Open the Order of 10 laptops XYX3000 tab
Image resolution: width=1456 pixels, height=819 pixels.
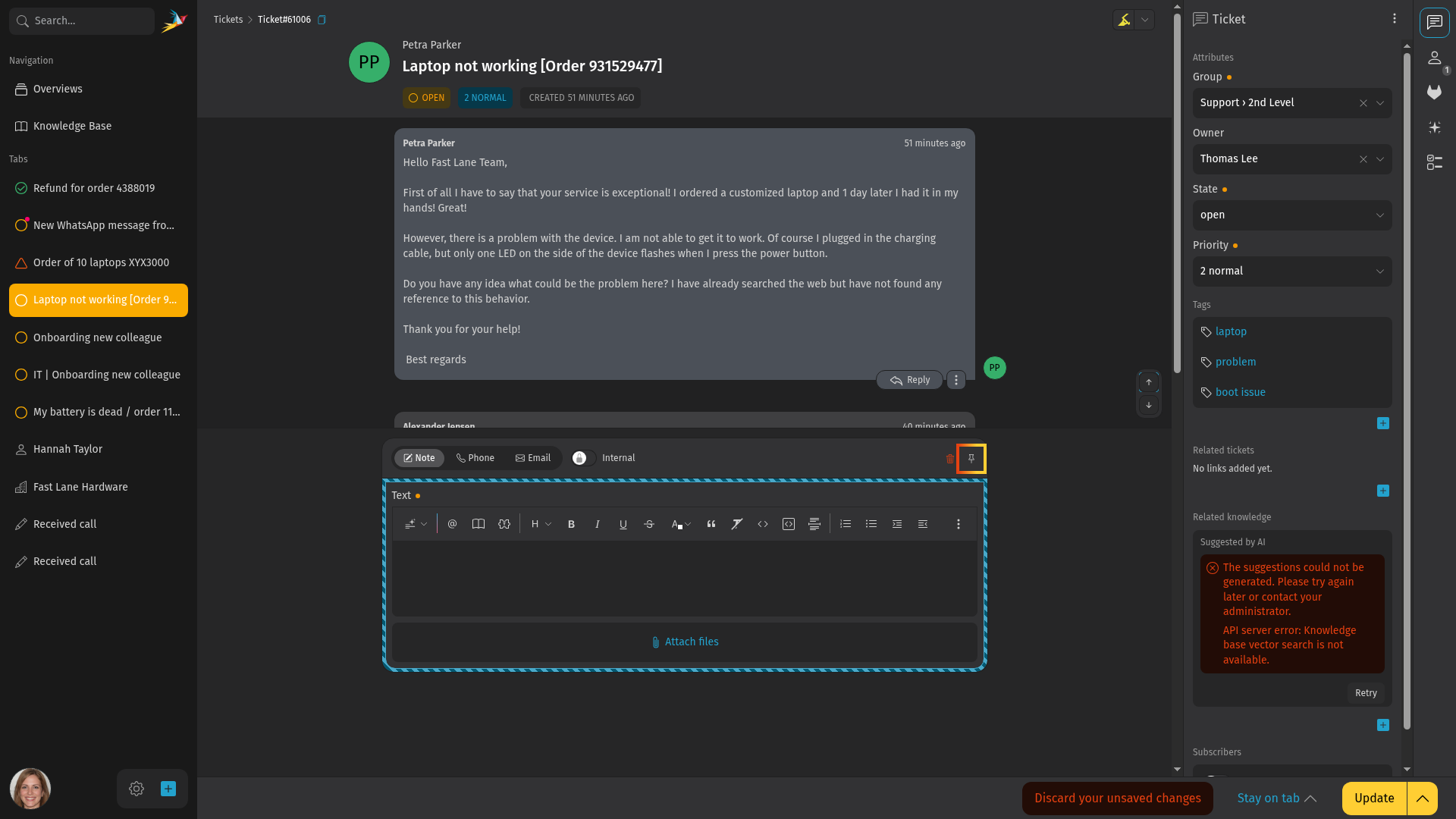(x=99, y=262)
